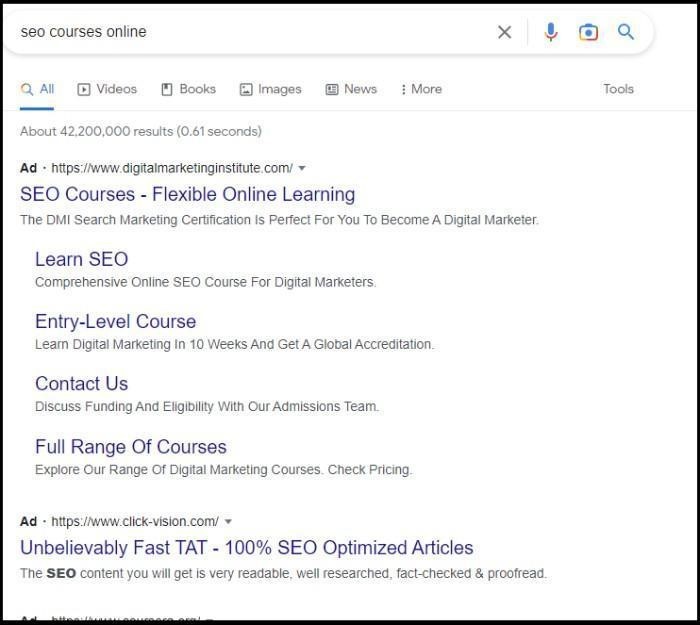Click 'Learn Digital Marketing In 10 Weeks' text
Viewport: 700px width, 625px height.
pyautogui.click(x=234, y=344)
